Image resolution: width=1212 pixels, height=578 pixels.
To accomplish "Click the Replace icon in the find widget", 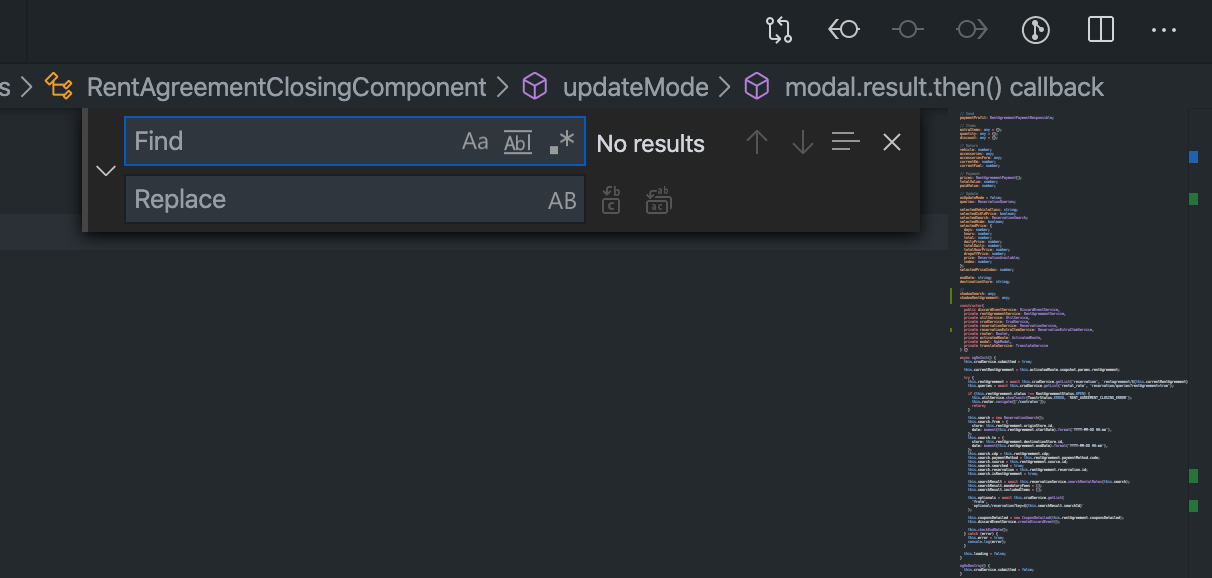I will (x=611, y=200).
